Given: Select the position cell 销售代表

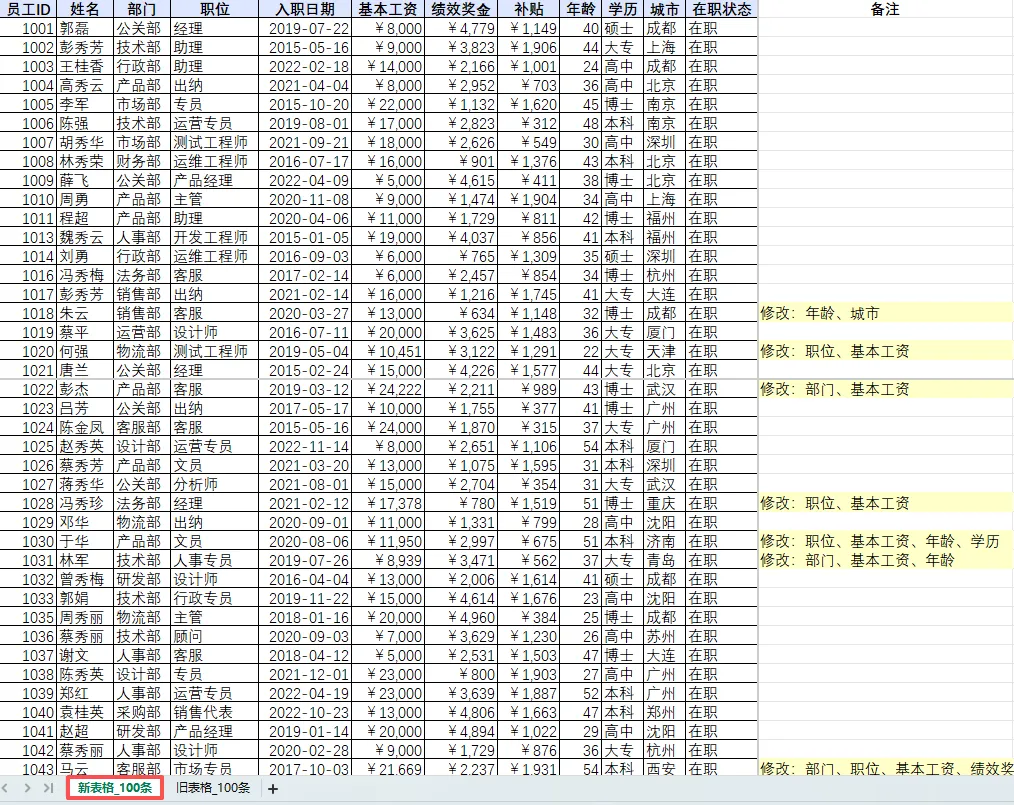Looking at the screenshot, I should [215, 712].
